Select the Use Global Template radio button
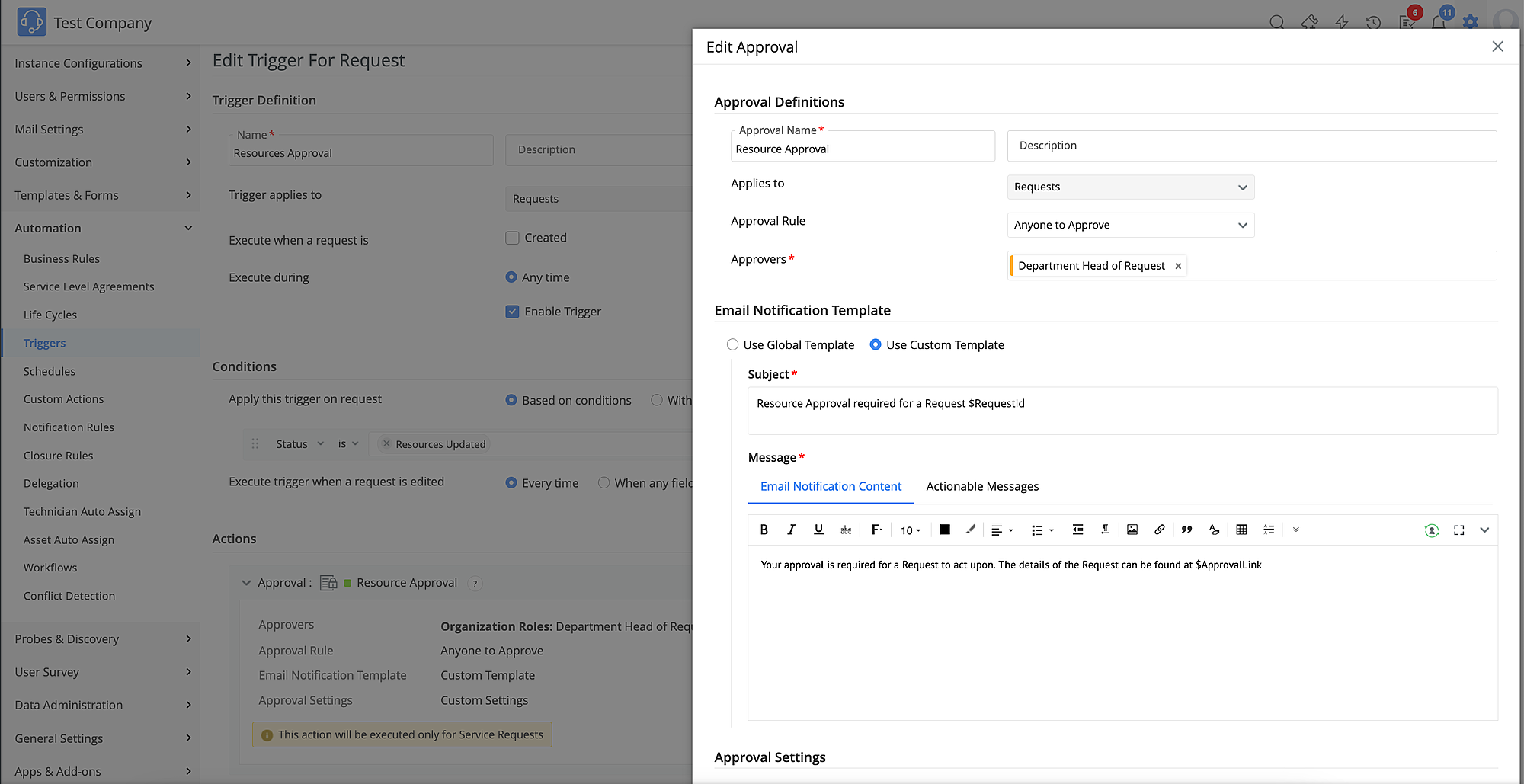Screen dimensions: 1524x784 point(732,344)
